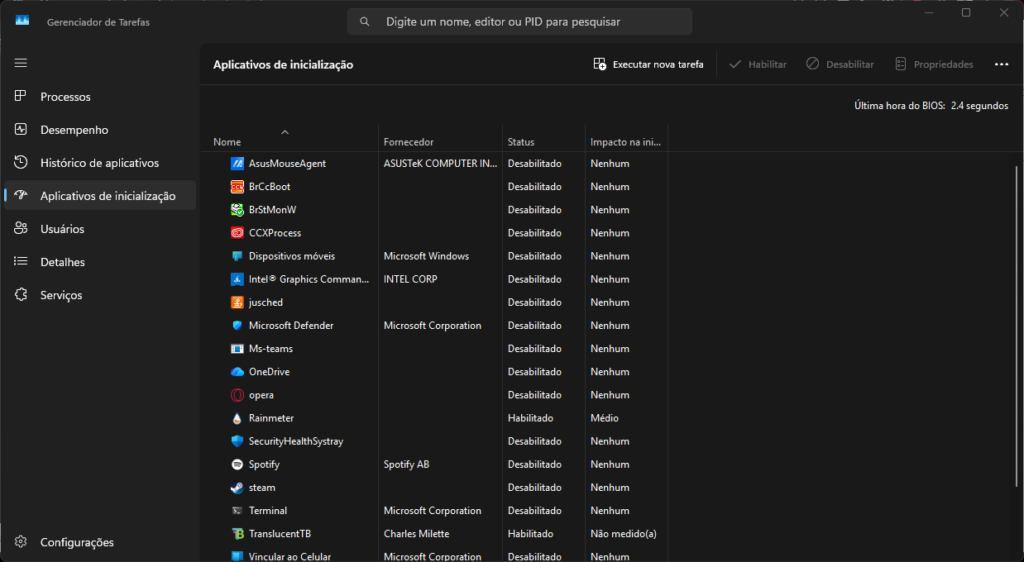Click the search box field

point(520,22)
